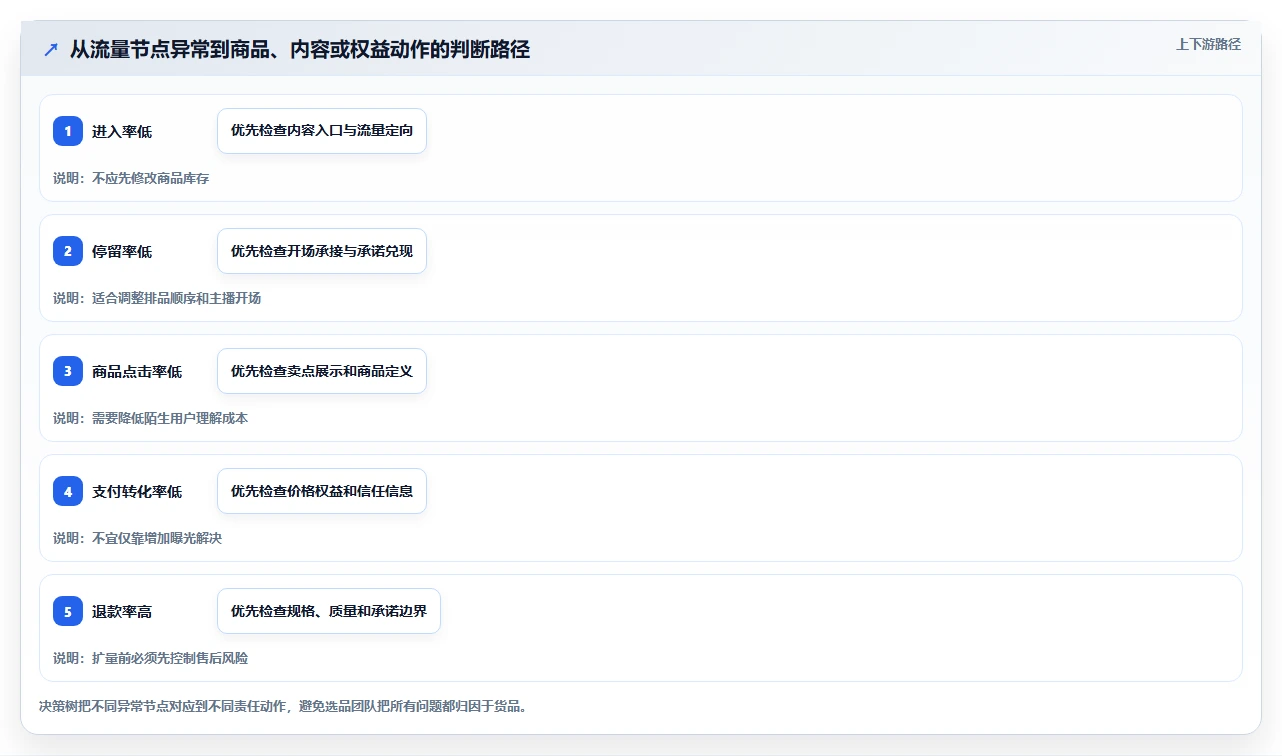Click the blue arrow icon beside the title
Viewport: 1282px width, 756px height.
pos(51,49)
